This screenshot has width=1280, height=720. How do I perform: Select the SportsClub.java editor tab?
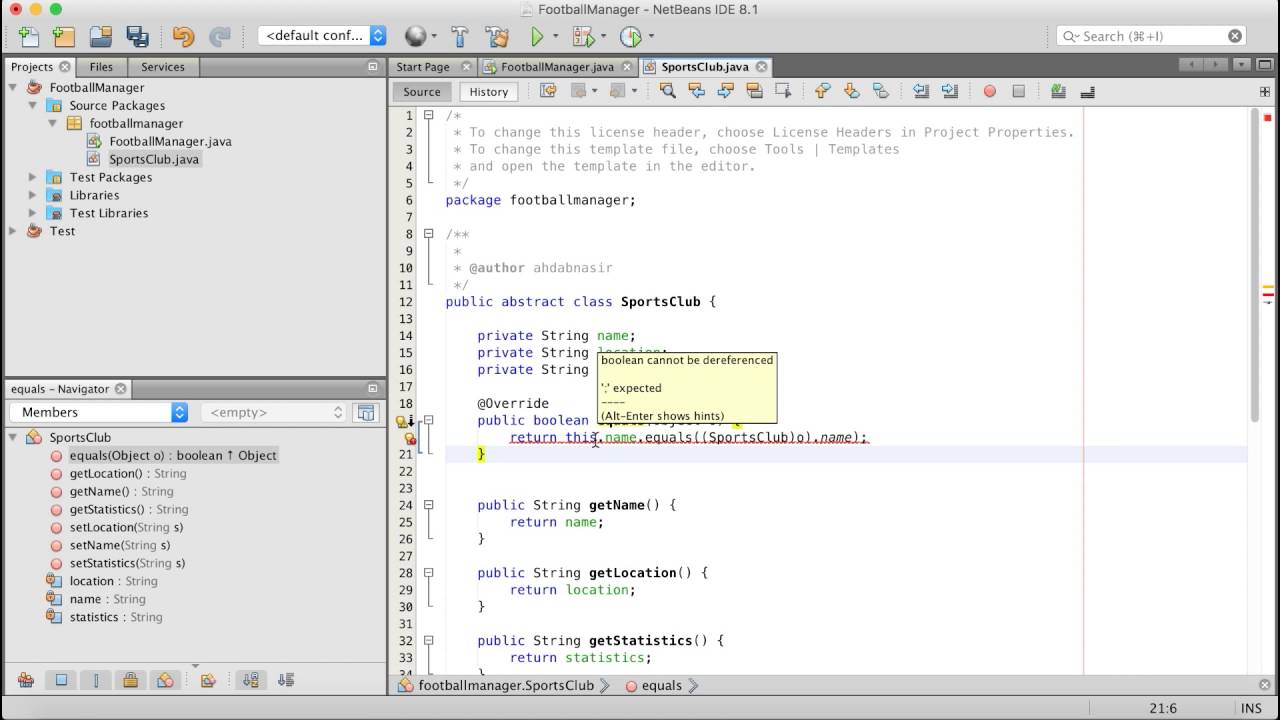coord(704,67)
